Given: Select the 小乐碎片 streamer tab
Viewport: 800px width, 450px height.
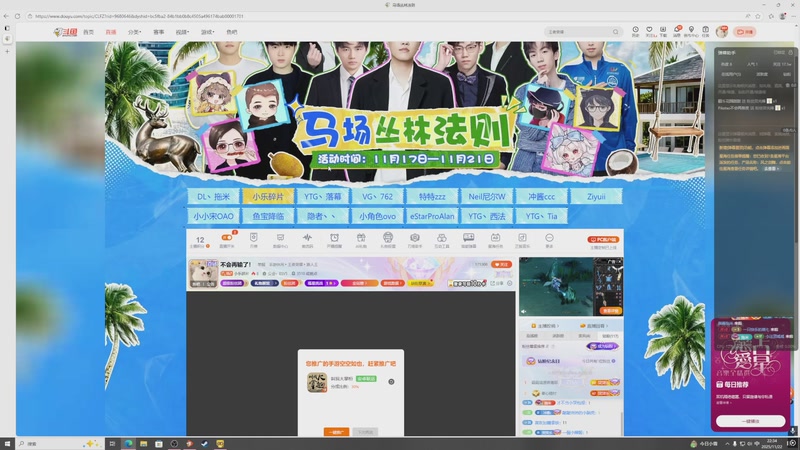Looking at the screenshot, I should (268, 196).
